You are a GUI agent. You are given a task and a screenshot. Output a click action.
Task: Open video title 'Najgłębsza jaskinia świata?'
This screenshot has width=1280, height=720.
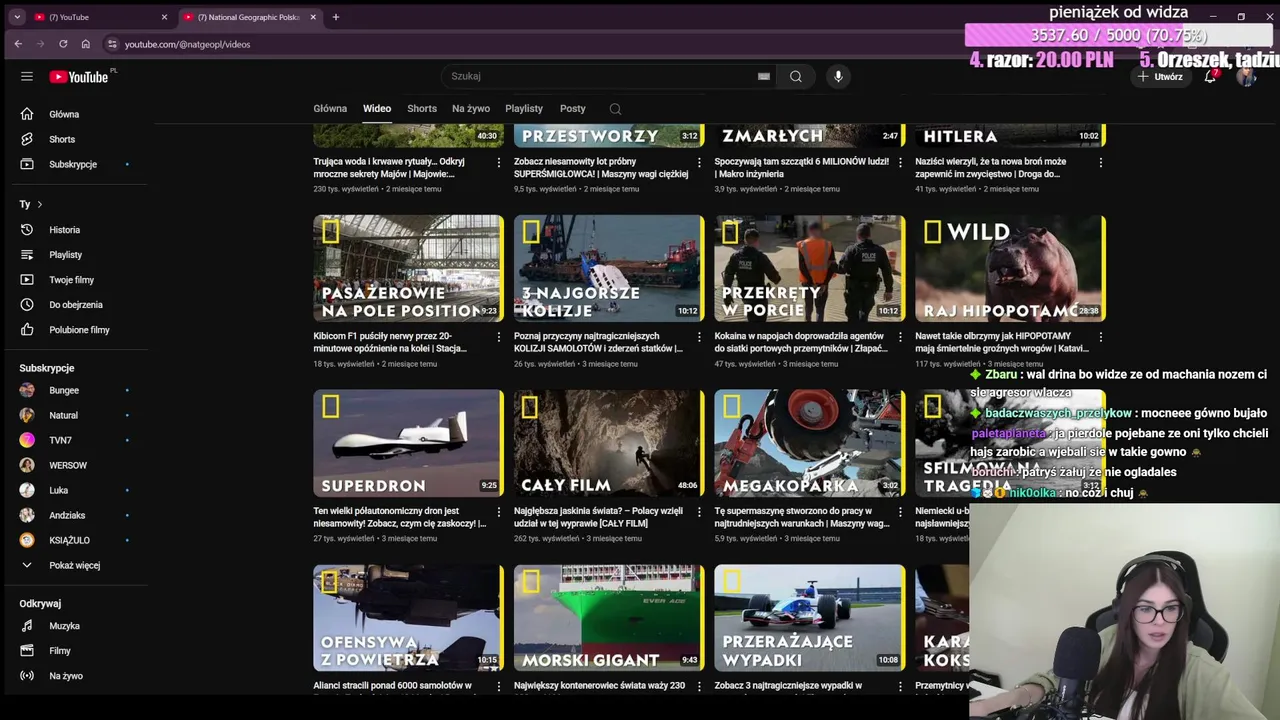point(599,517)
